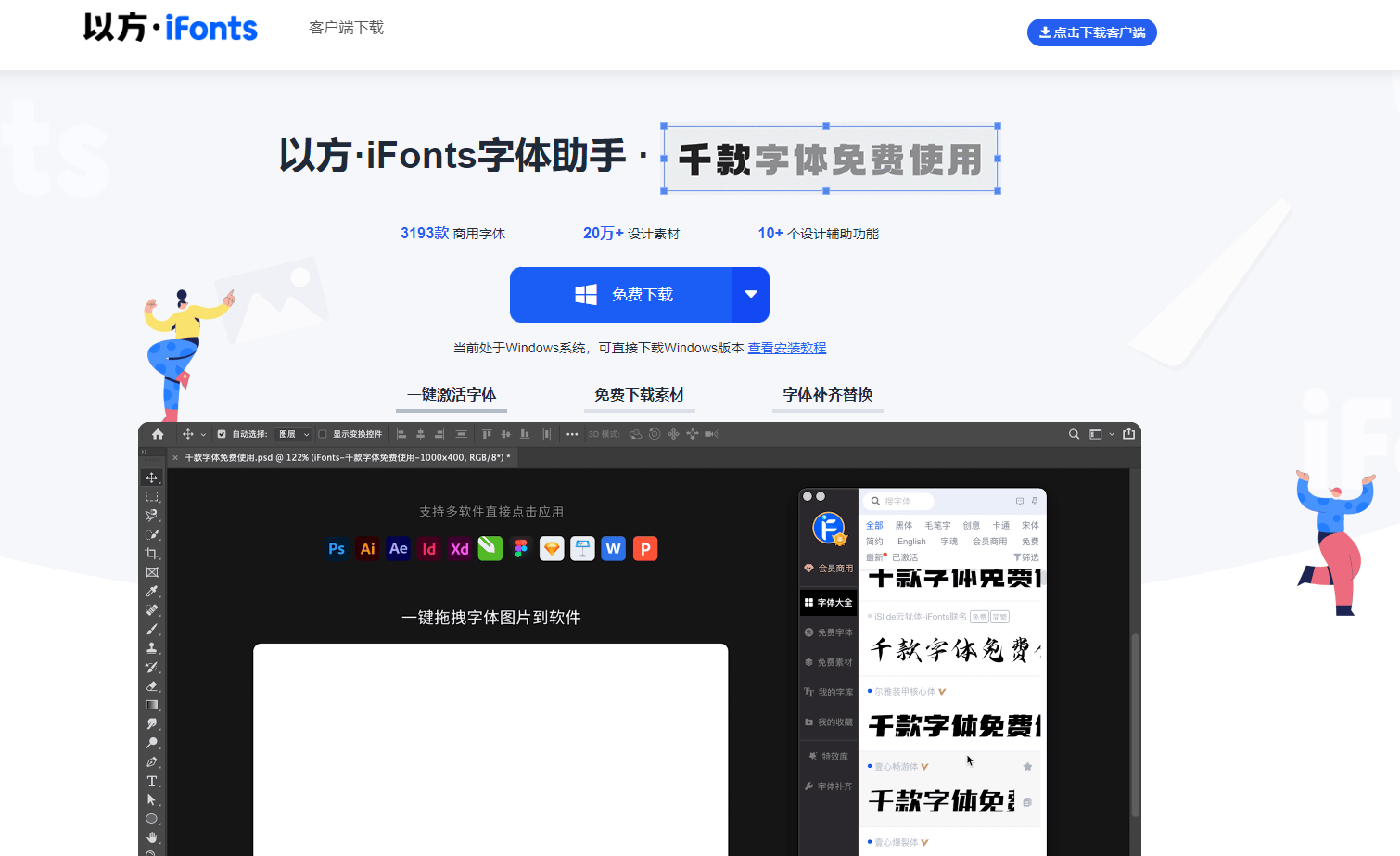Click the 点击下载客户端 button

(x=1091, y=32)
